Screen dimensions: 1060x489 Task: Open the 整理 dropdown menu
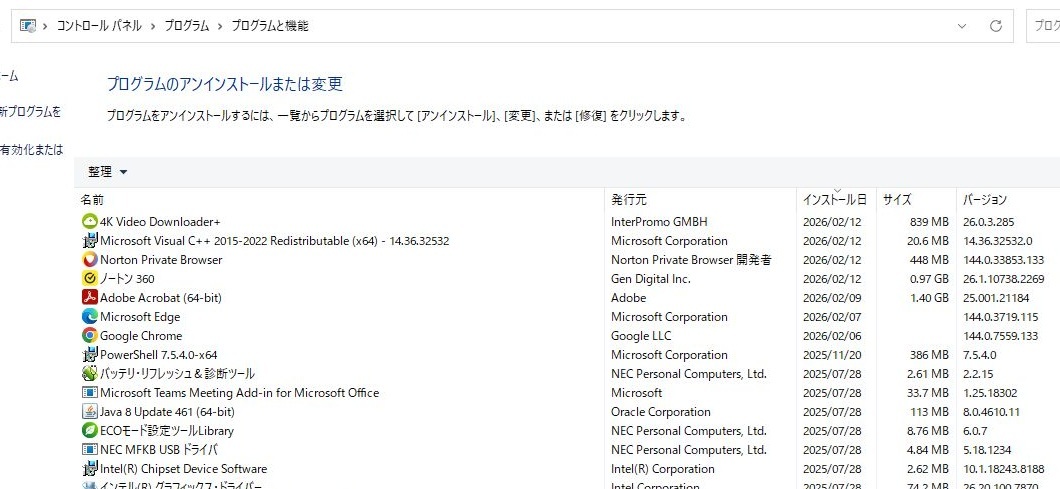(x=108, y=172)
